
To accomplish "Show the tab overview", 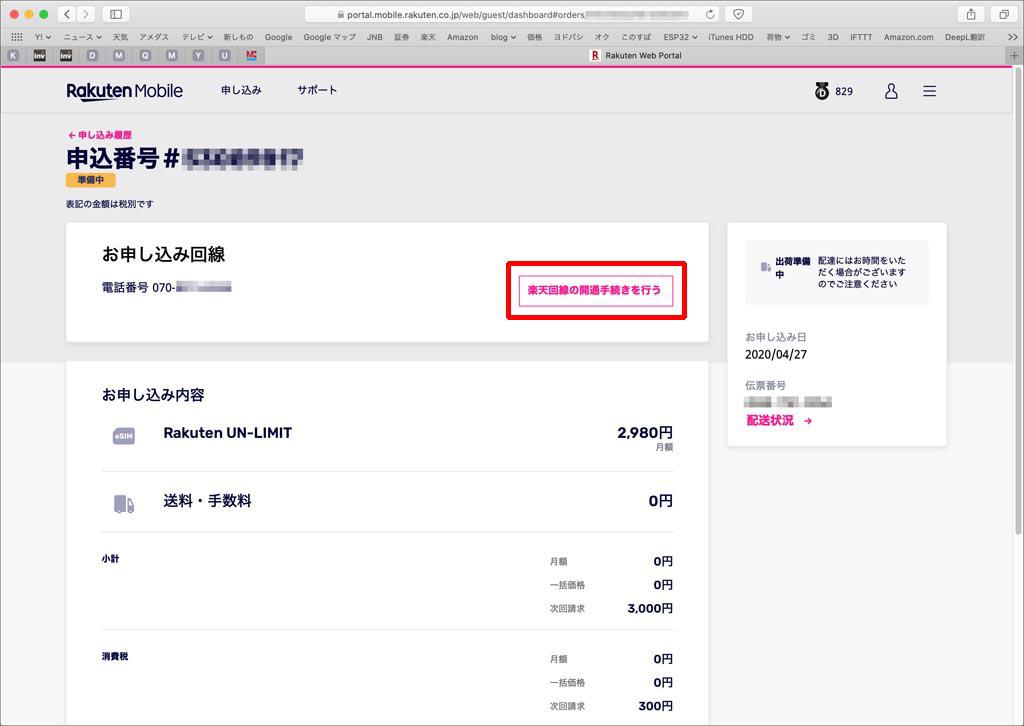I will coord(1004,14).
